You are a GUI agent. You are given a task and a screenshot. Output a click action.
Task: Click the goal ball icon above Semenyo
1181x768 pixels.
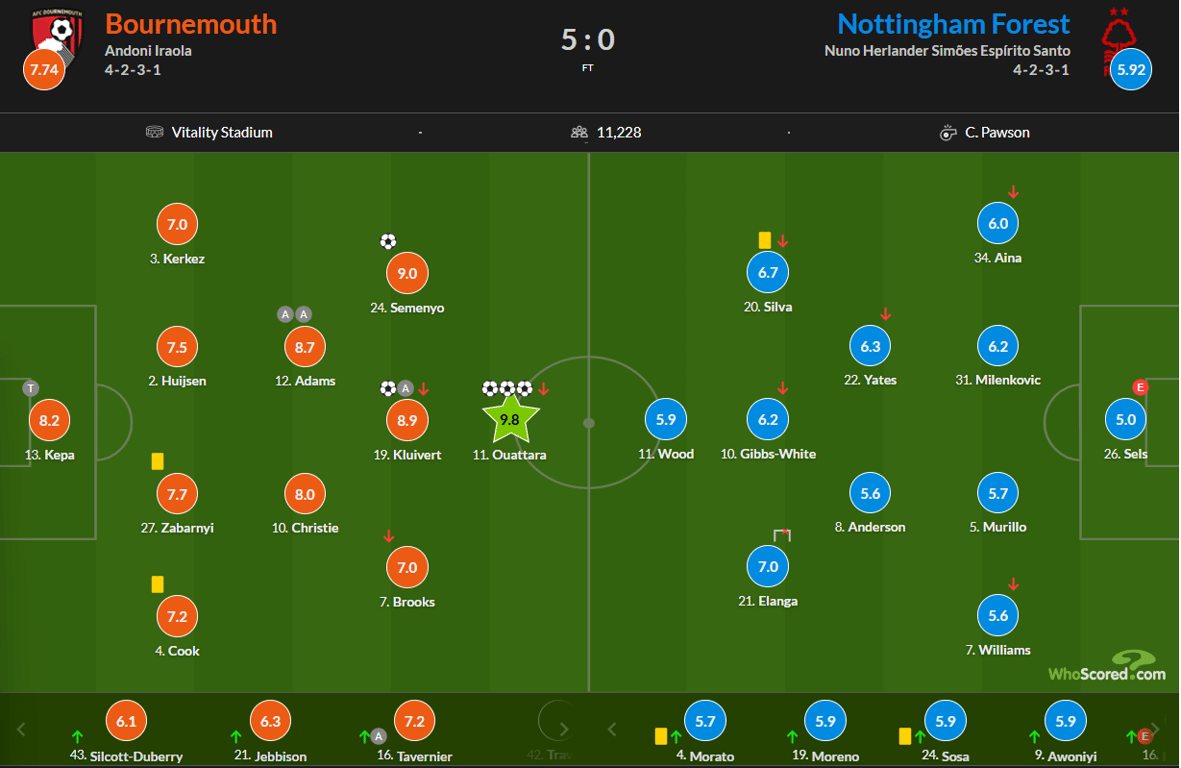(x=388, y=241)
